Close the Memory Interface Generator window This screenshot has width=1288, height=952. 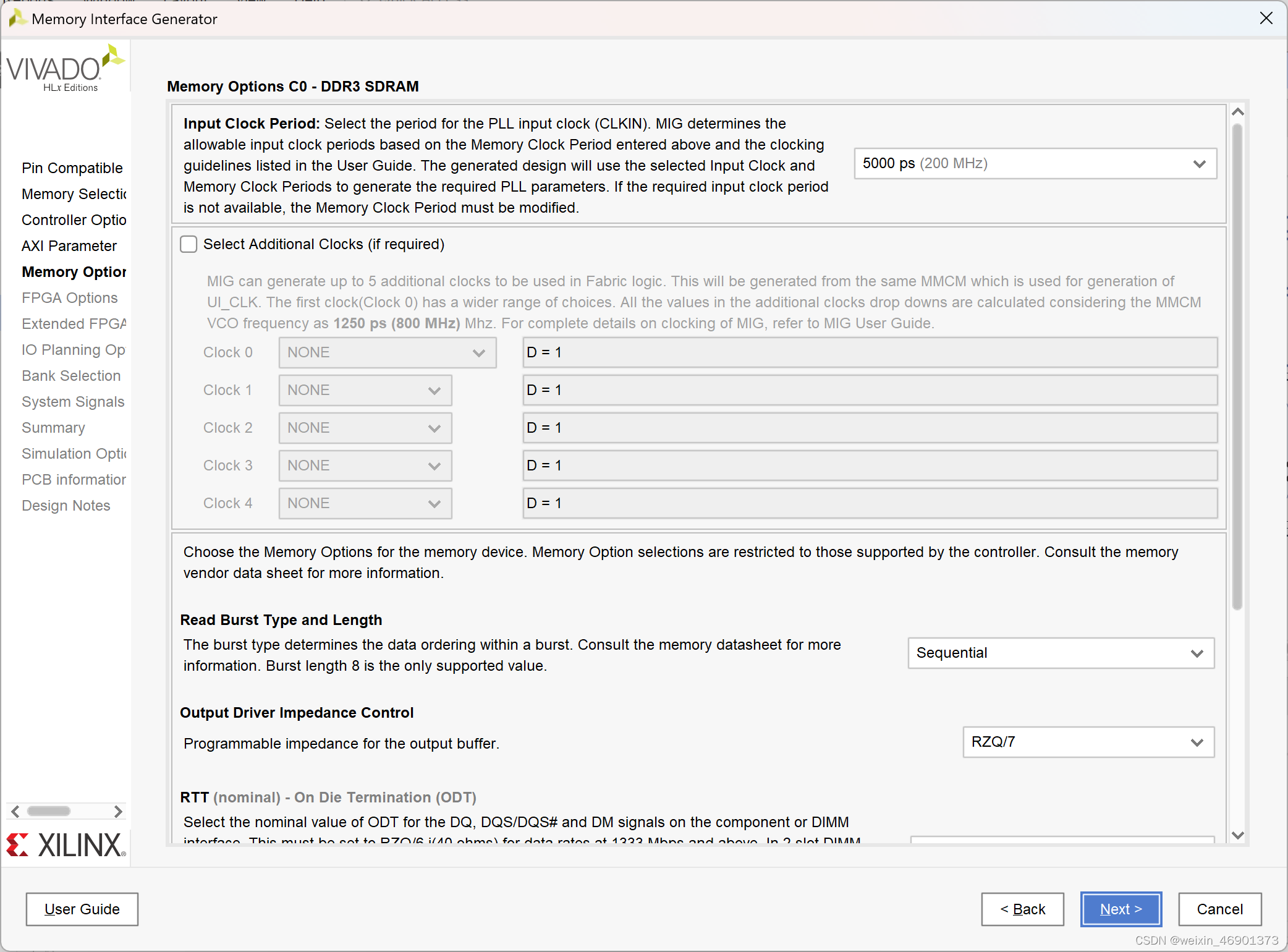1266,19
